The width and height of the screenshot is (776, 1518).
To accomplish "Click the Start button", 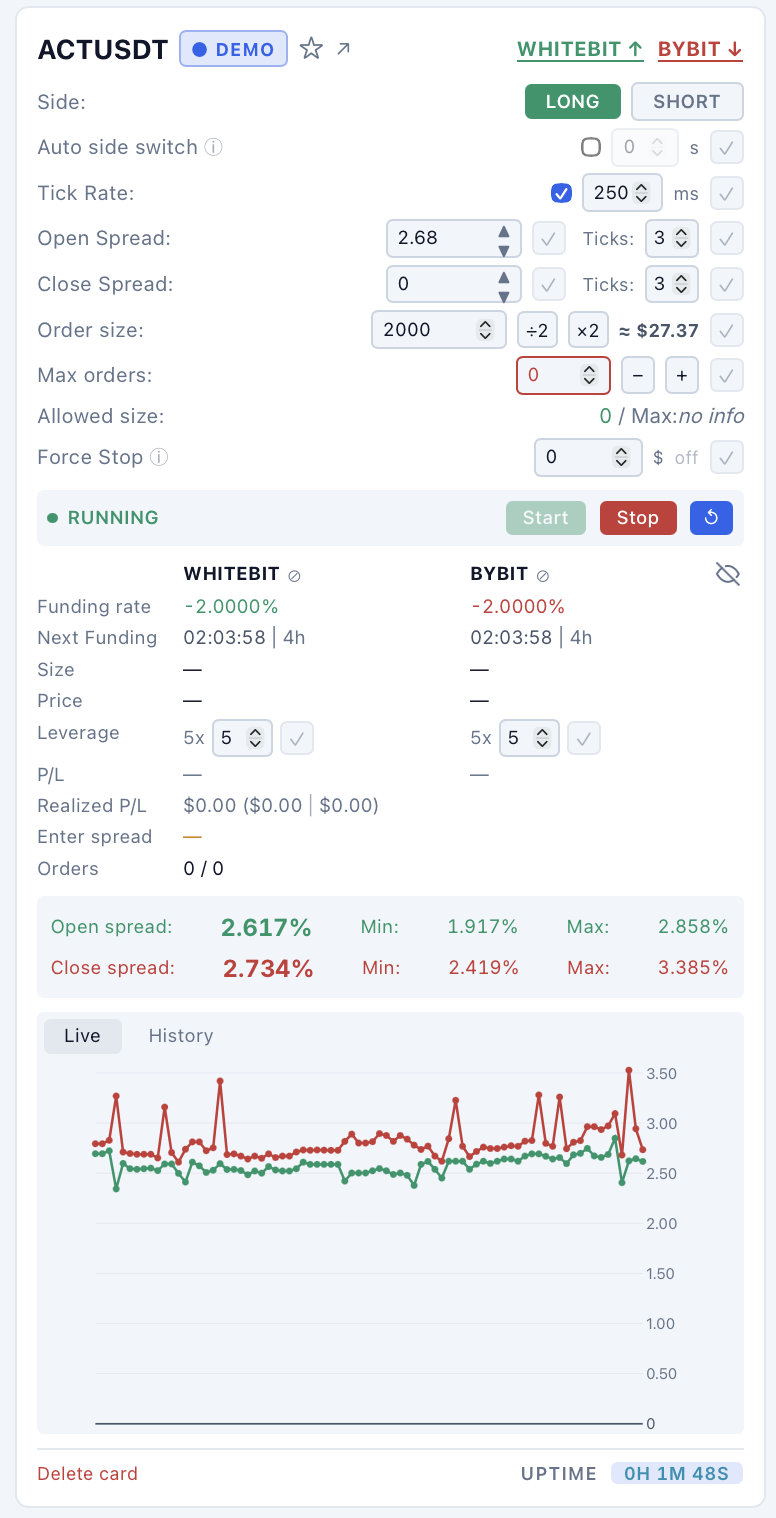I will pos(545,518).
